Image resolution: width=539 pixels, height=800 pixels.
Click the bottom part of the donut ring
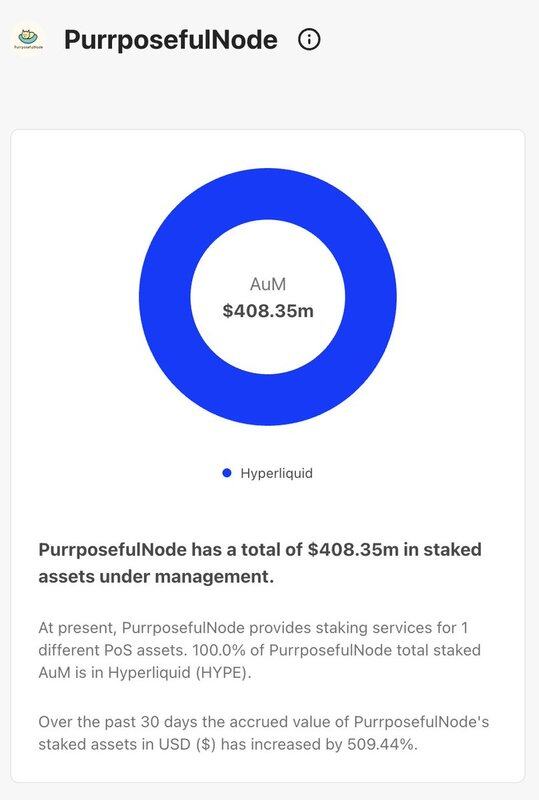268,400
